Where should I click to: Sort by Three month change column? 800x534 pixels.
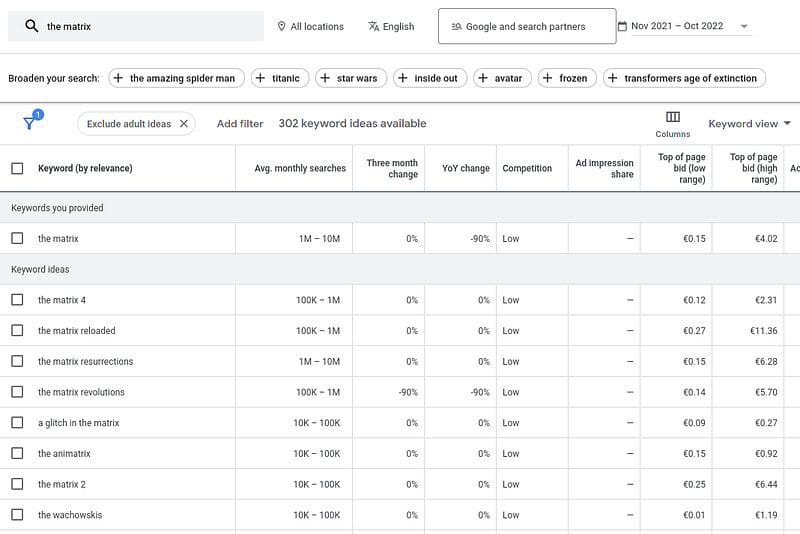392,168
